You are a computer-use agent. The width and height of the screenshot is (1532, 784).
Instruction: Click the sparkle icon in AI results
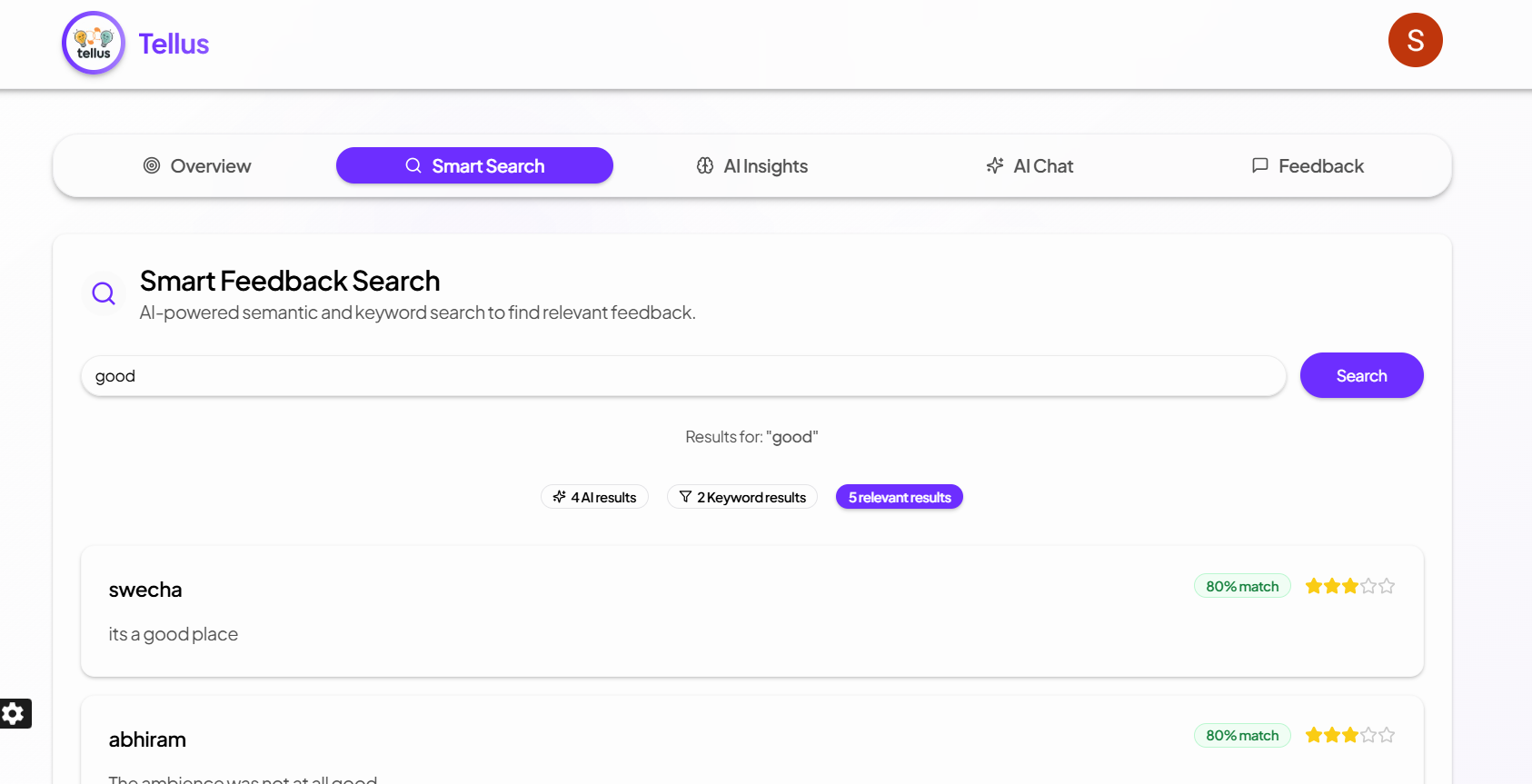point(560,497)
